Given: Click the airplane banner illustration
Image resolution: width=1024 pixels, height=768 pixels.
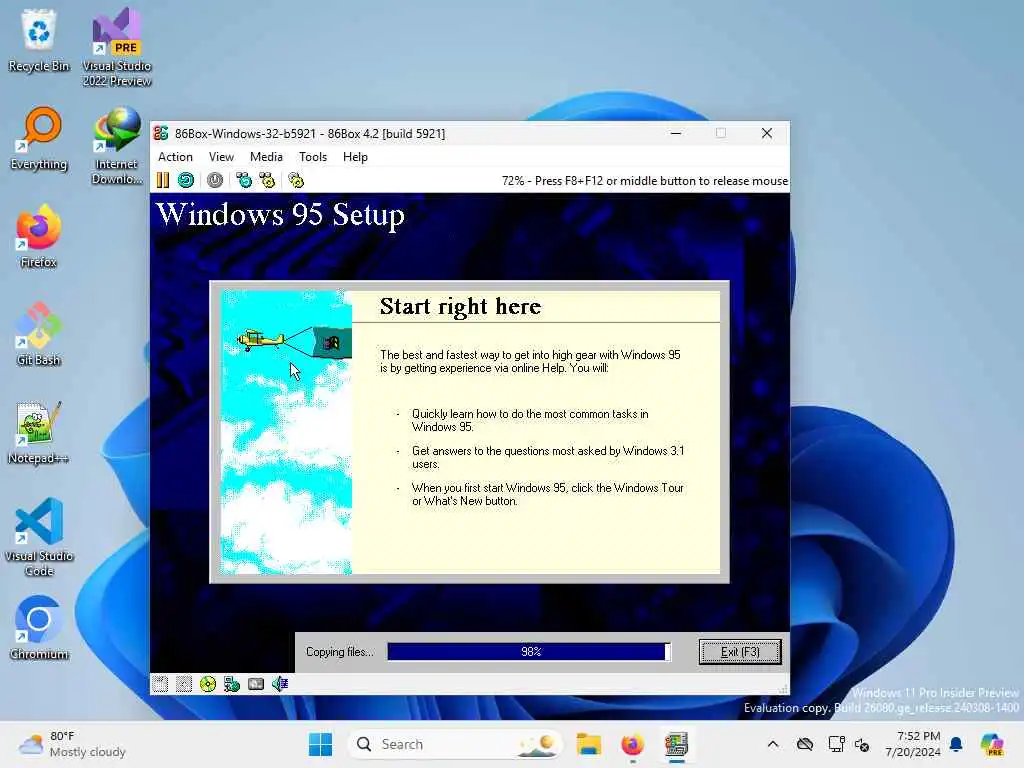Looking at the screenshot, I should click(294, 341).
